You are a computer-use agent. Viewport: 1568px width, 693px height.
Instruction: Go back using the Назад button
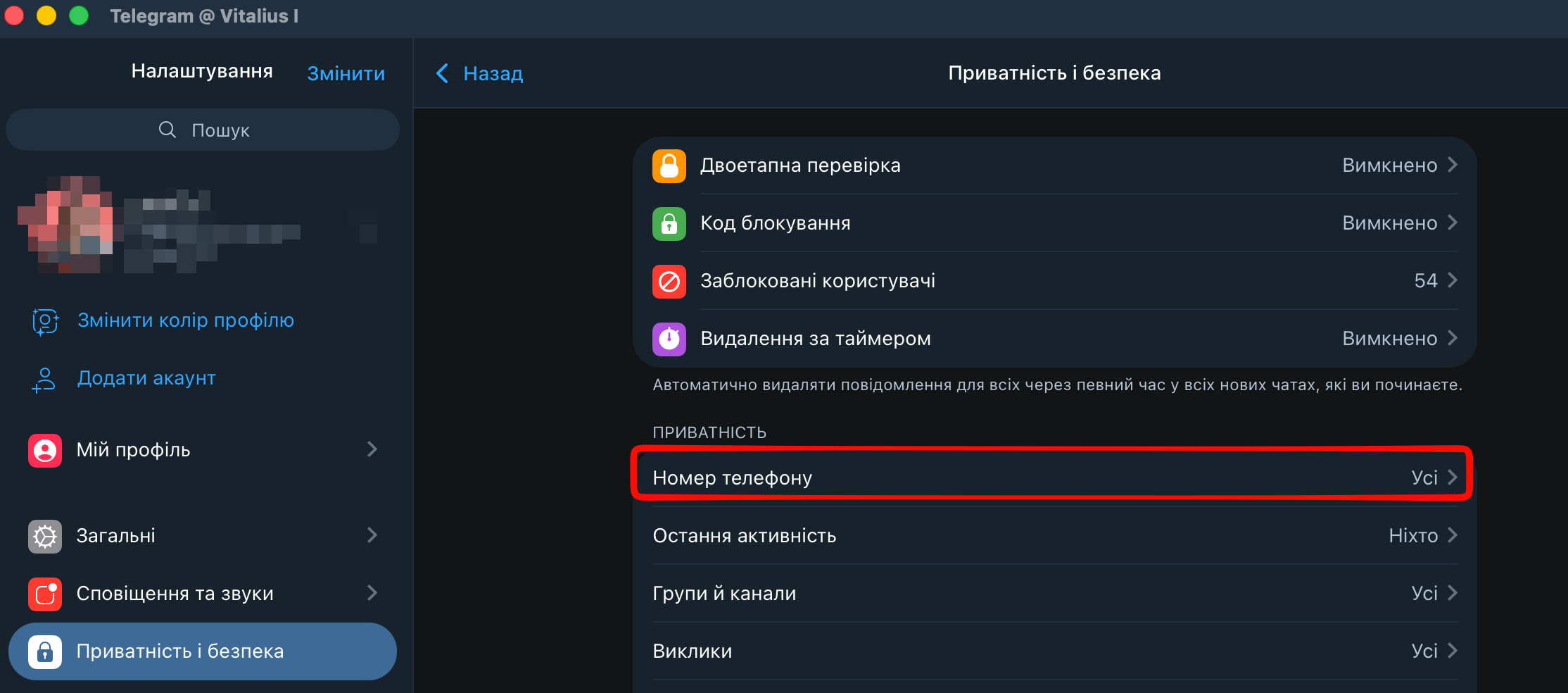480,73
